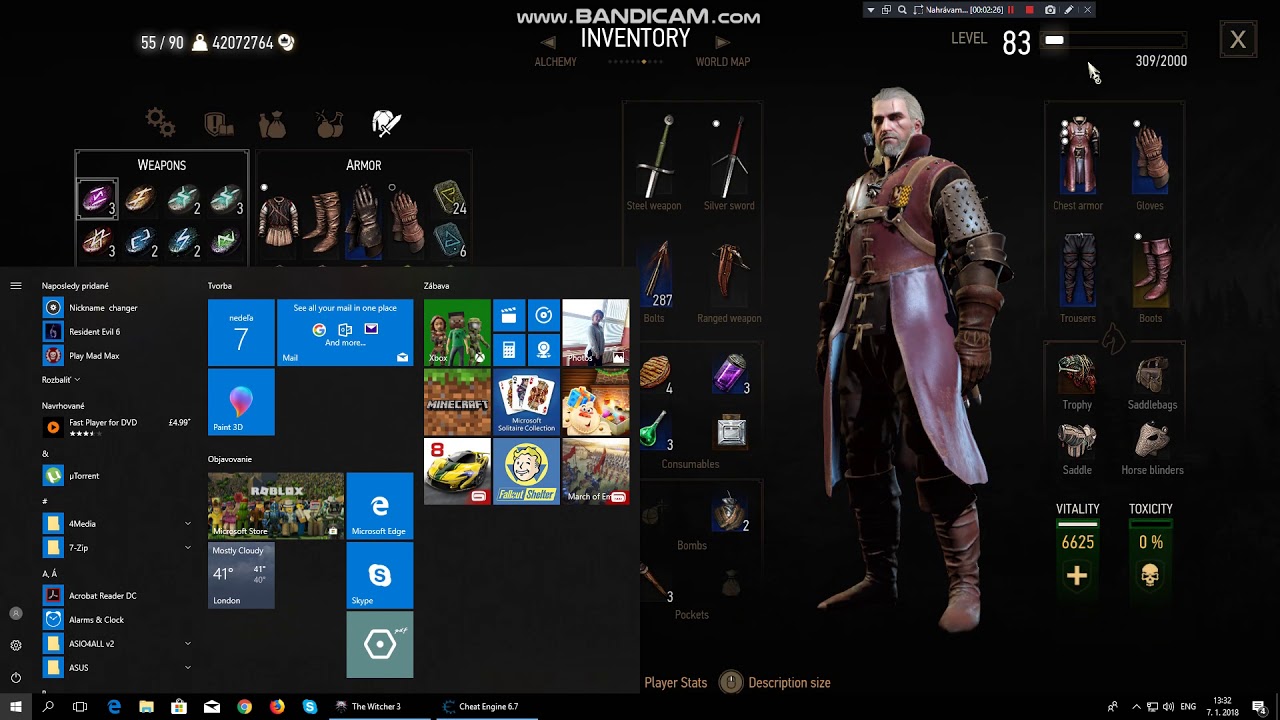Select the bomb slot with count 2
The height and width of the screenshot is (720, 1280).
(x=731, y=510)
